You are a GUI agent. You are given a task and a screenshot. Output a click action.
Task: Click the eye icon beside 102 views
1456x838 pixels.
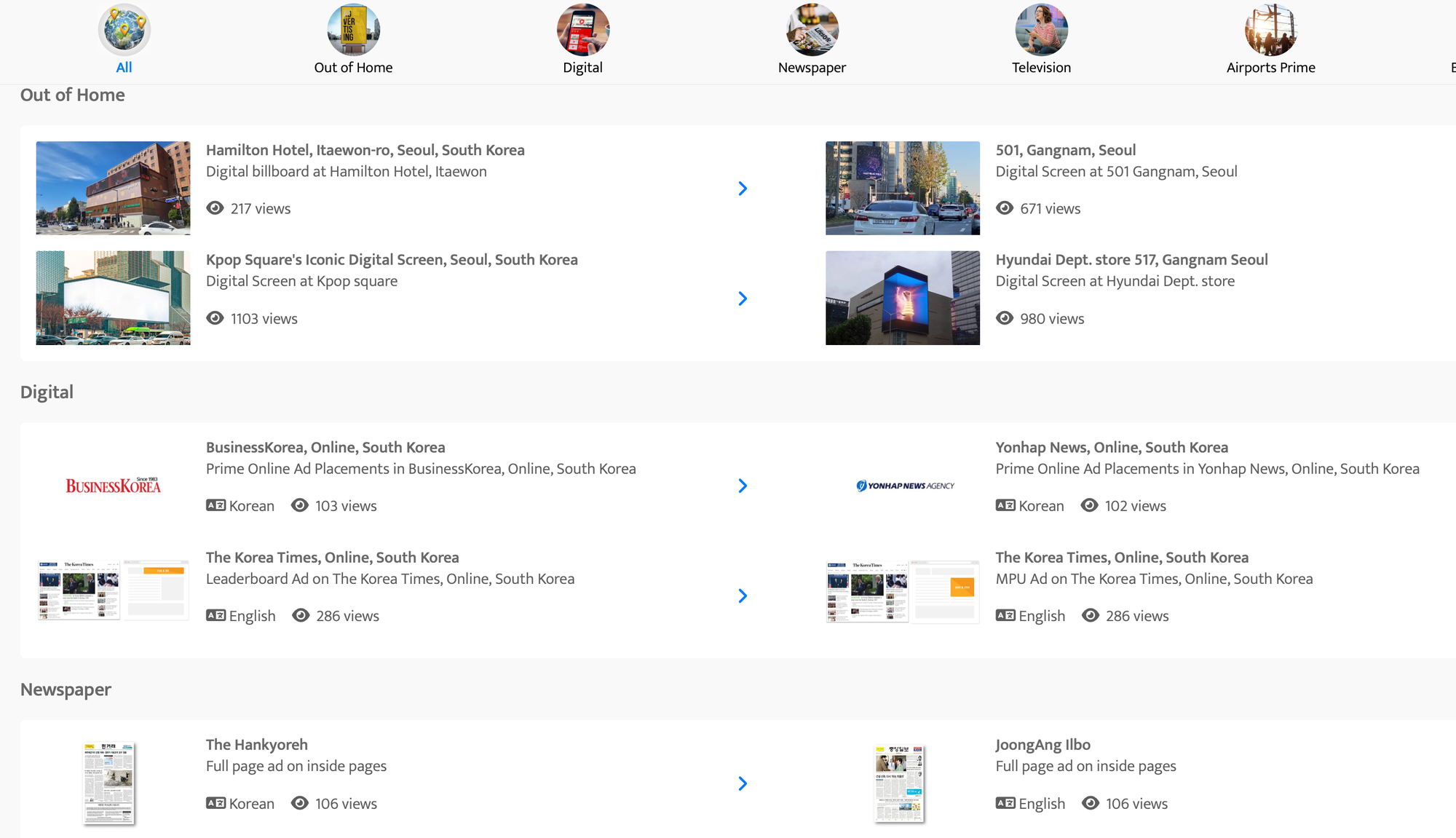point(1090,505)
